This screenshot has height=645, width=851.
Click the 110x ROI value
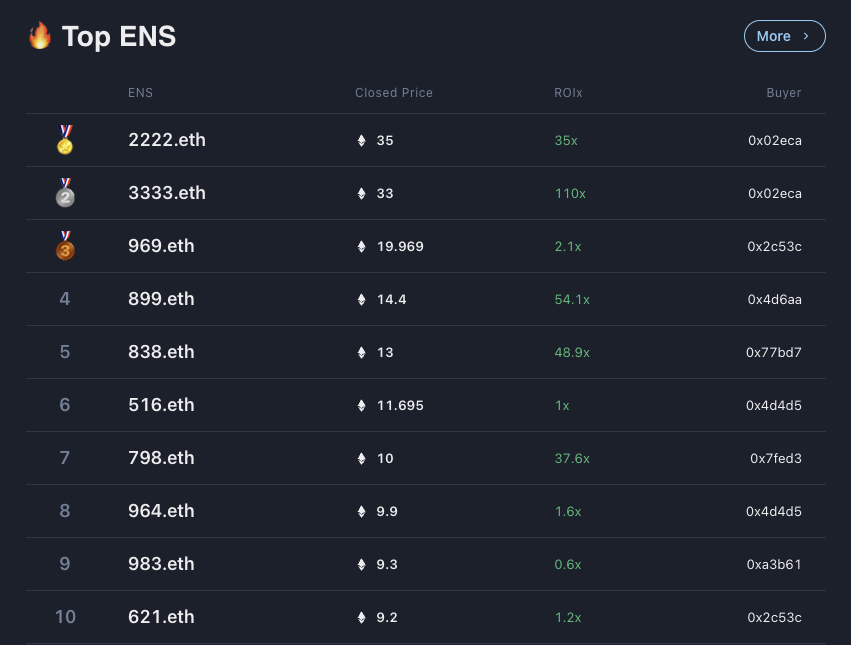[x=570, y=193]
